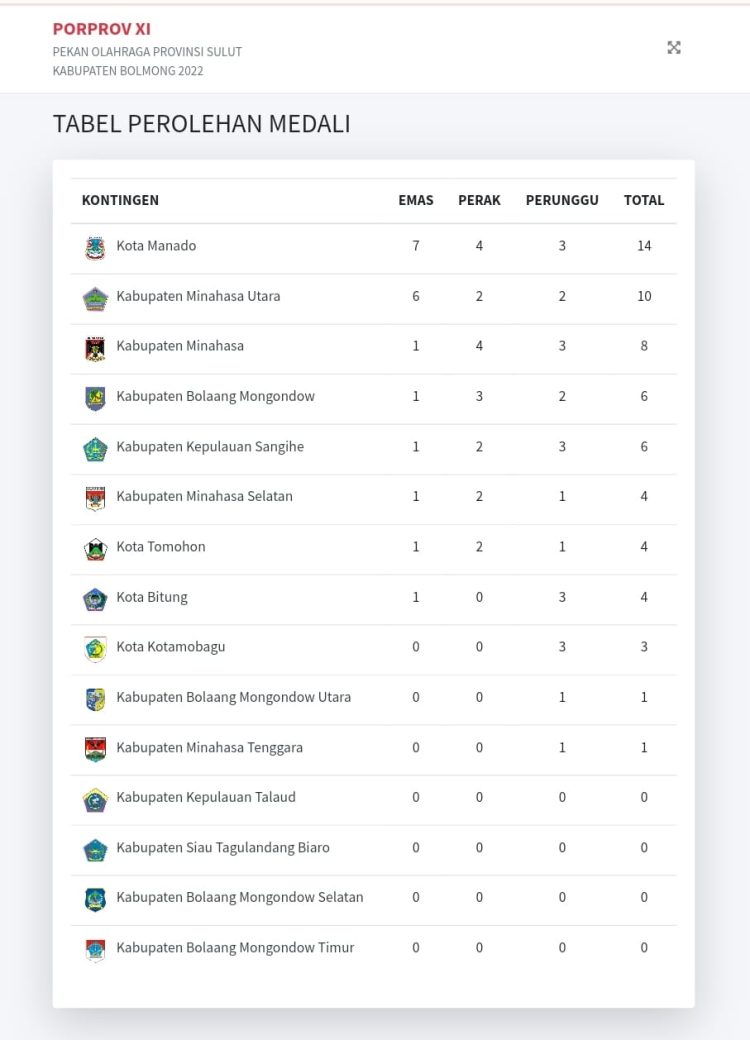
Task: Click the KONTINGEN column header
Action: coord(120,200)
